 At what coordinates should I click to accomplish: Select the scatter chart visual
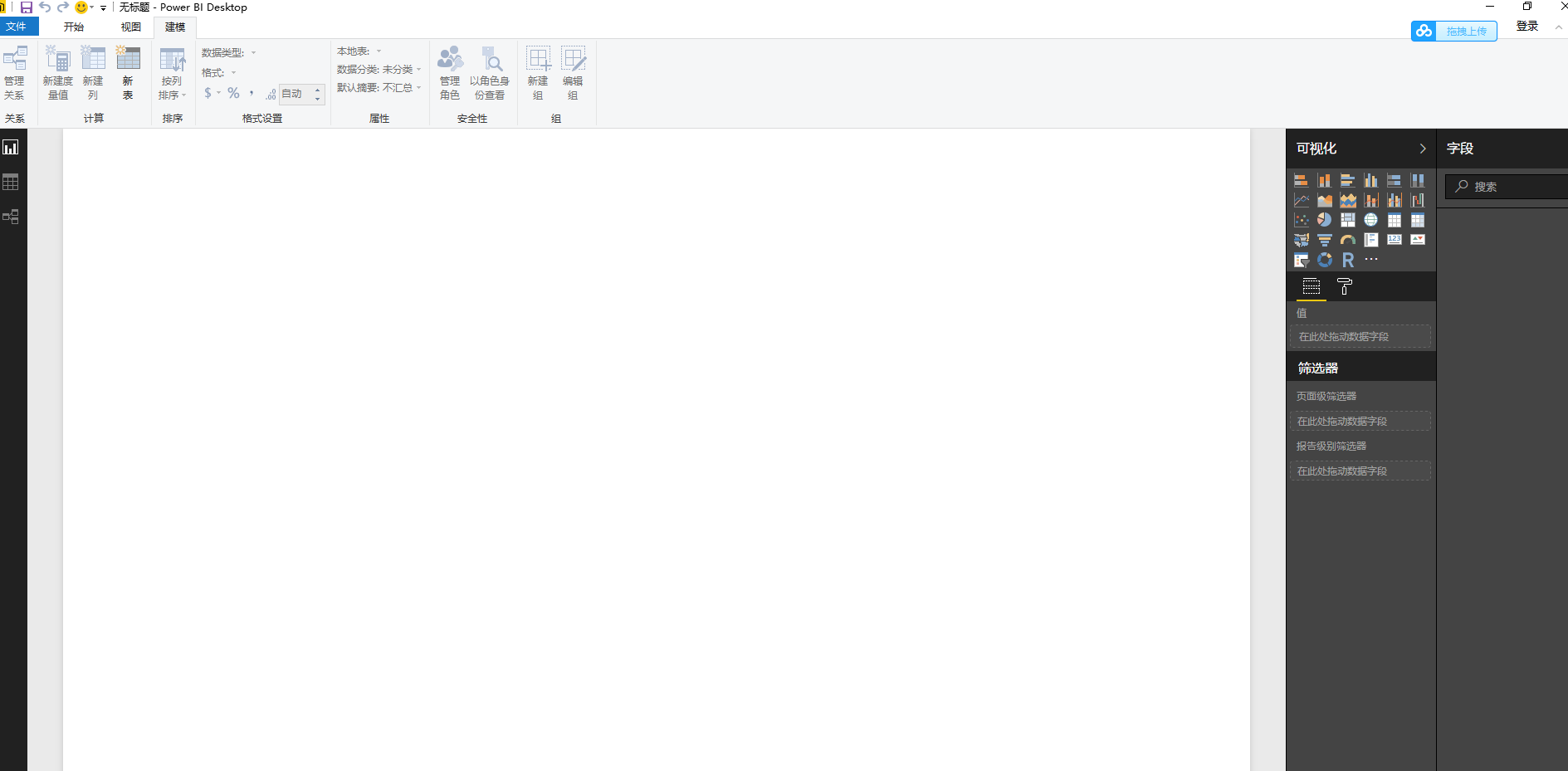point(1302,220)
